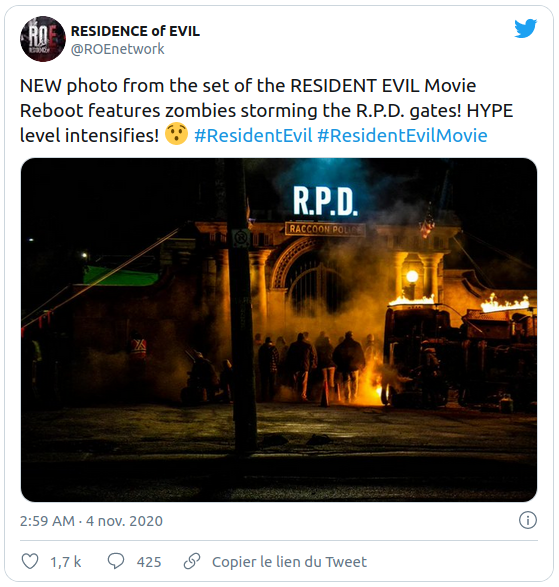The width and height of the screenshot is (559, 587).
Task: Click the 1,7 k likes count
Action: point(66,562)
